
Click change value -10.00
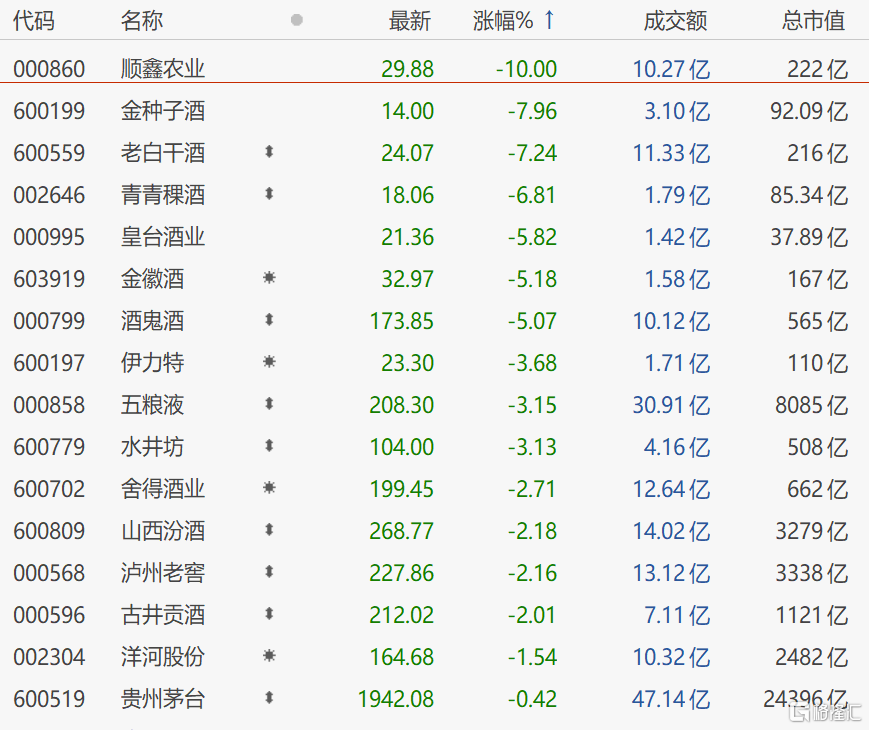pos(526,69)
